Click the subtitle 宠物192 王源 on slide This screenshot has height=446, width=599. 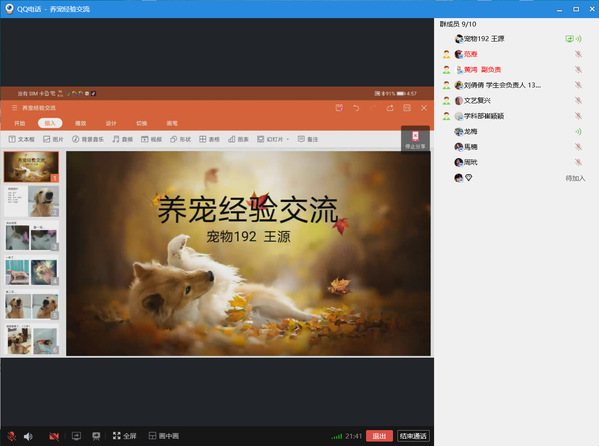pos(248,237)
